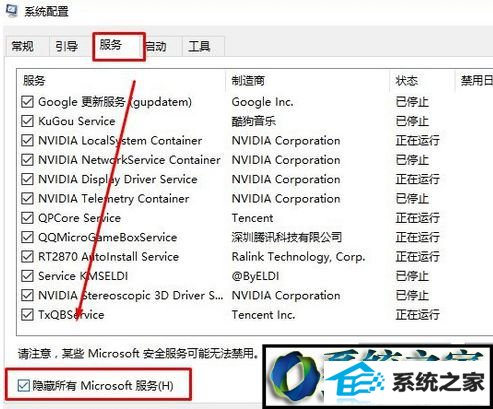The image size is (493, 409).
Task: Toggle the KuGou Service checkbox
Action: 27,121
